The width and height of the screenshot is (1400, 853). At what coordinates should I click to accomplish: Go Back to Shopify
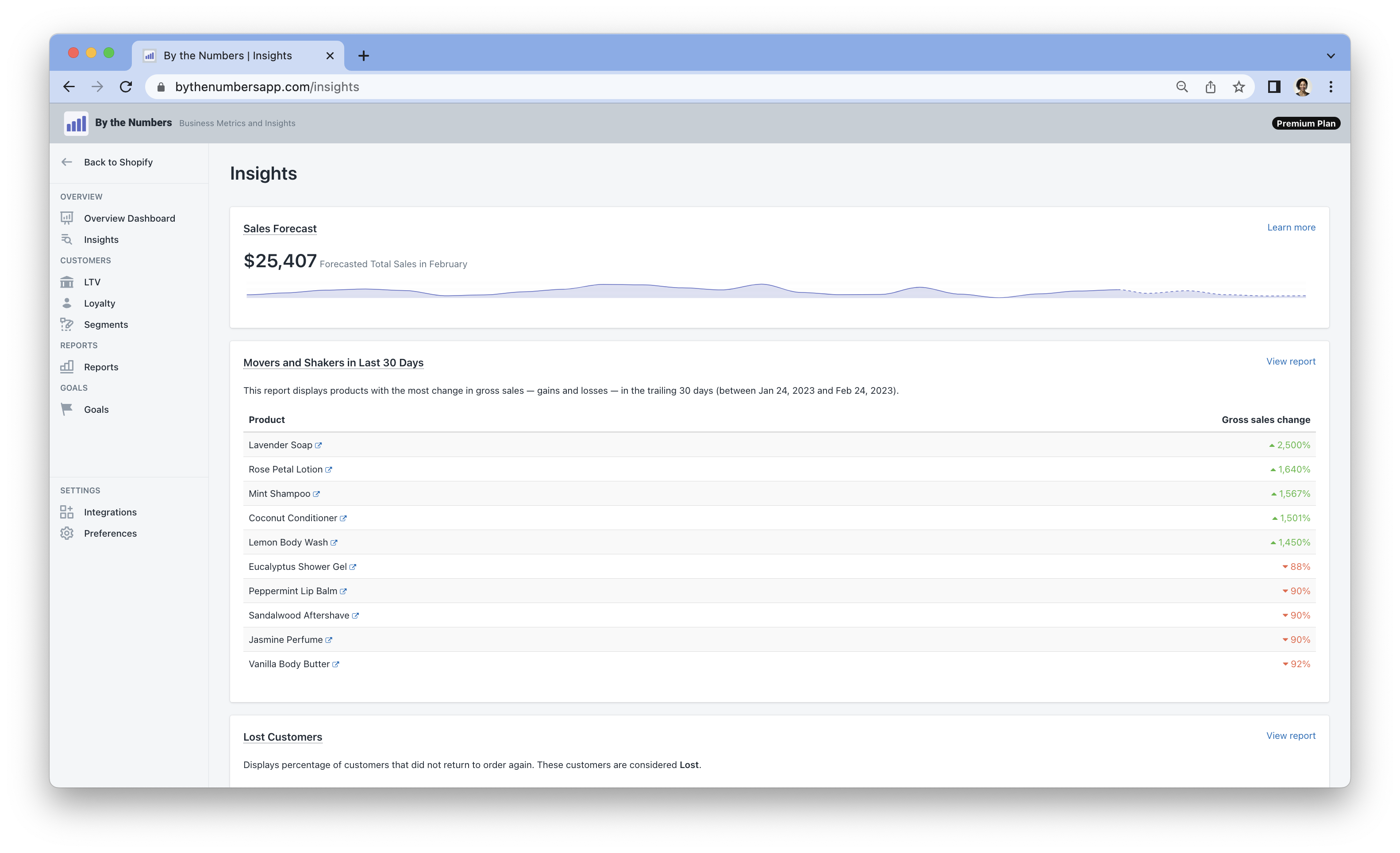pyautogui.click(x=118, y=162)
